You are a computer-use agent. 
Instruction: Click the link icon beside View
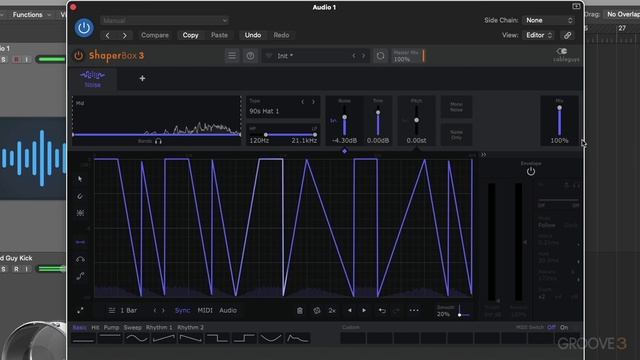tap(567, 36)
